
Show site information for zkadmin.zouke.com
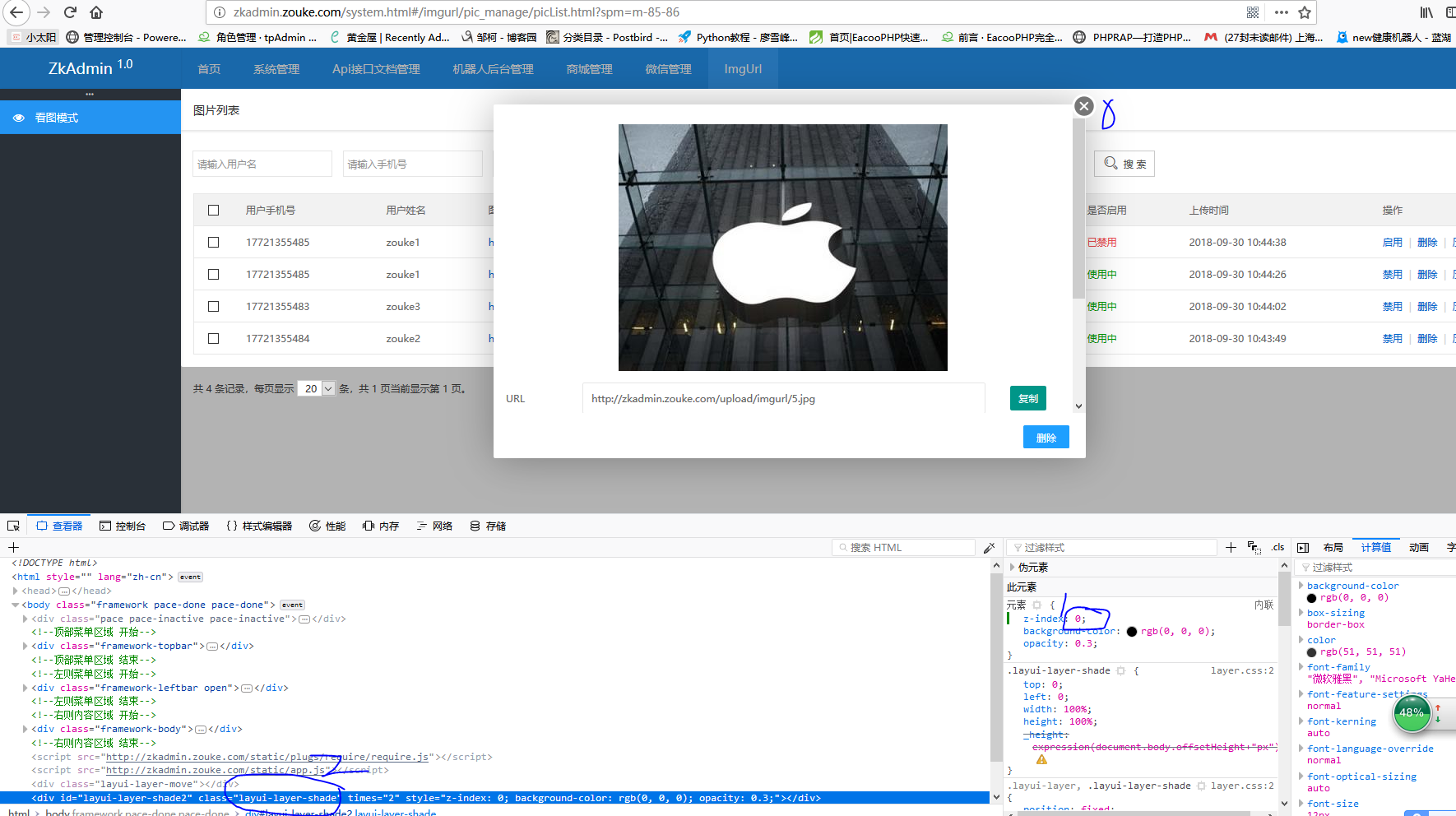click(220, 12)
